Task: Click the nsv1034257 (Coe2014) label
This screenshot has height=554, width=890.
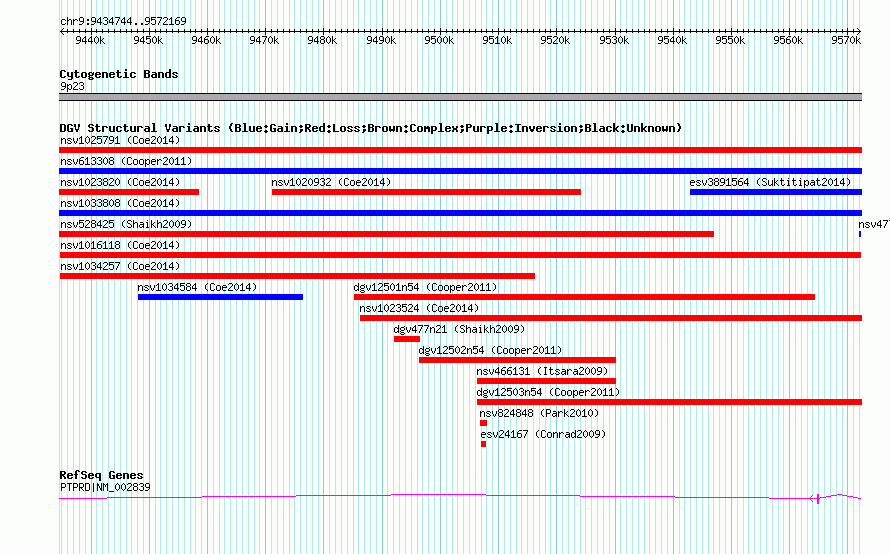Action: 120,266
